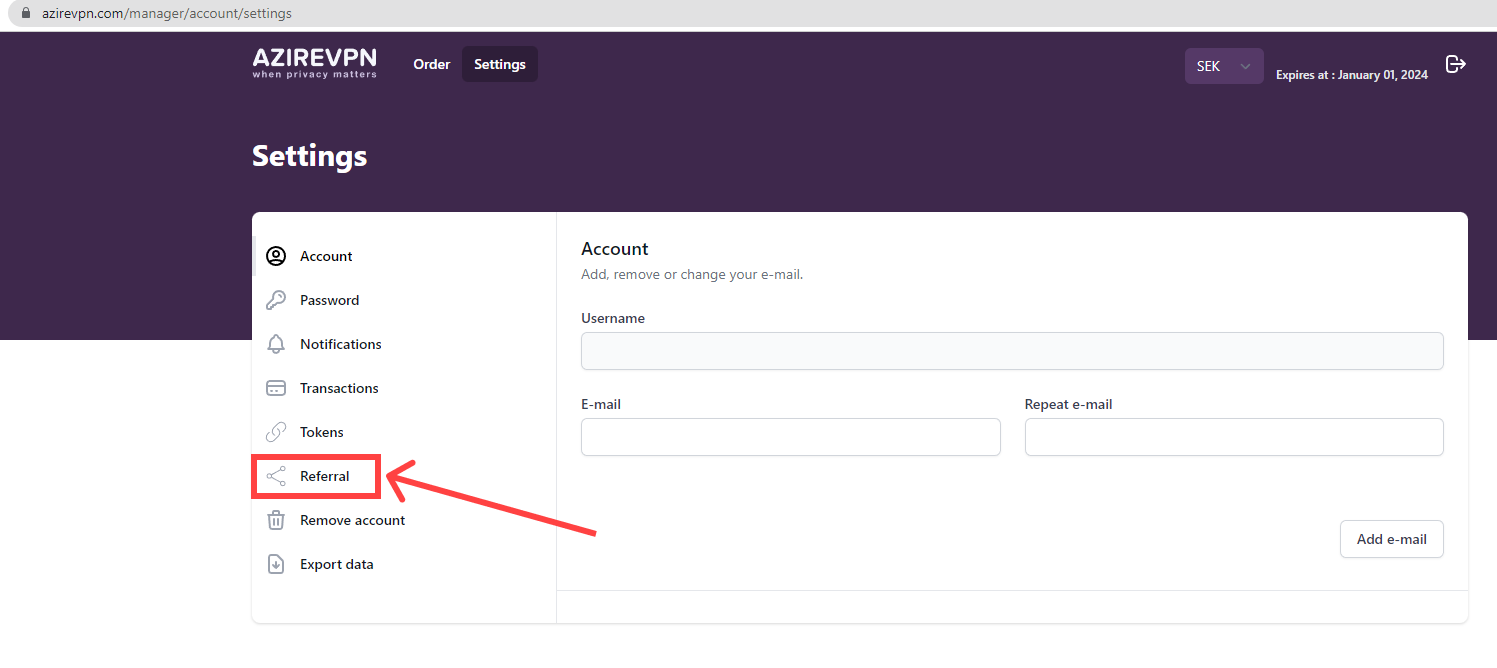Click the Transactions card icon
The image size is (1497, 668).
coord(276,388)
